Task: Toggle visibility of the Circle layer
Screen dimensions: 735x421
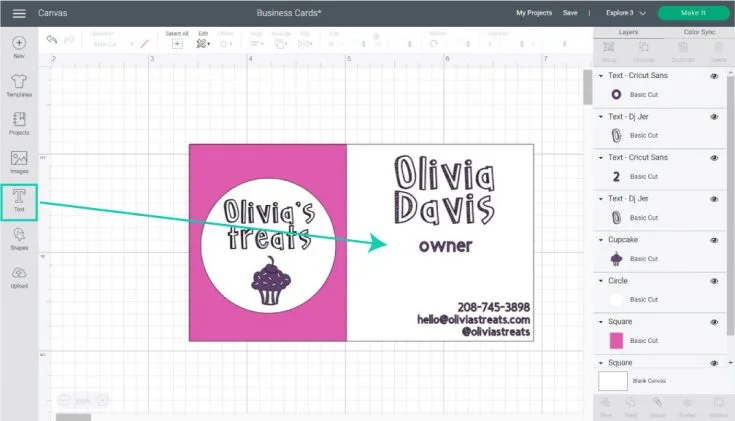Action: click(714, 281)
